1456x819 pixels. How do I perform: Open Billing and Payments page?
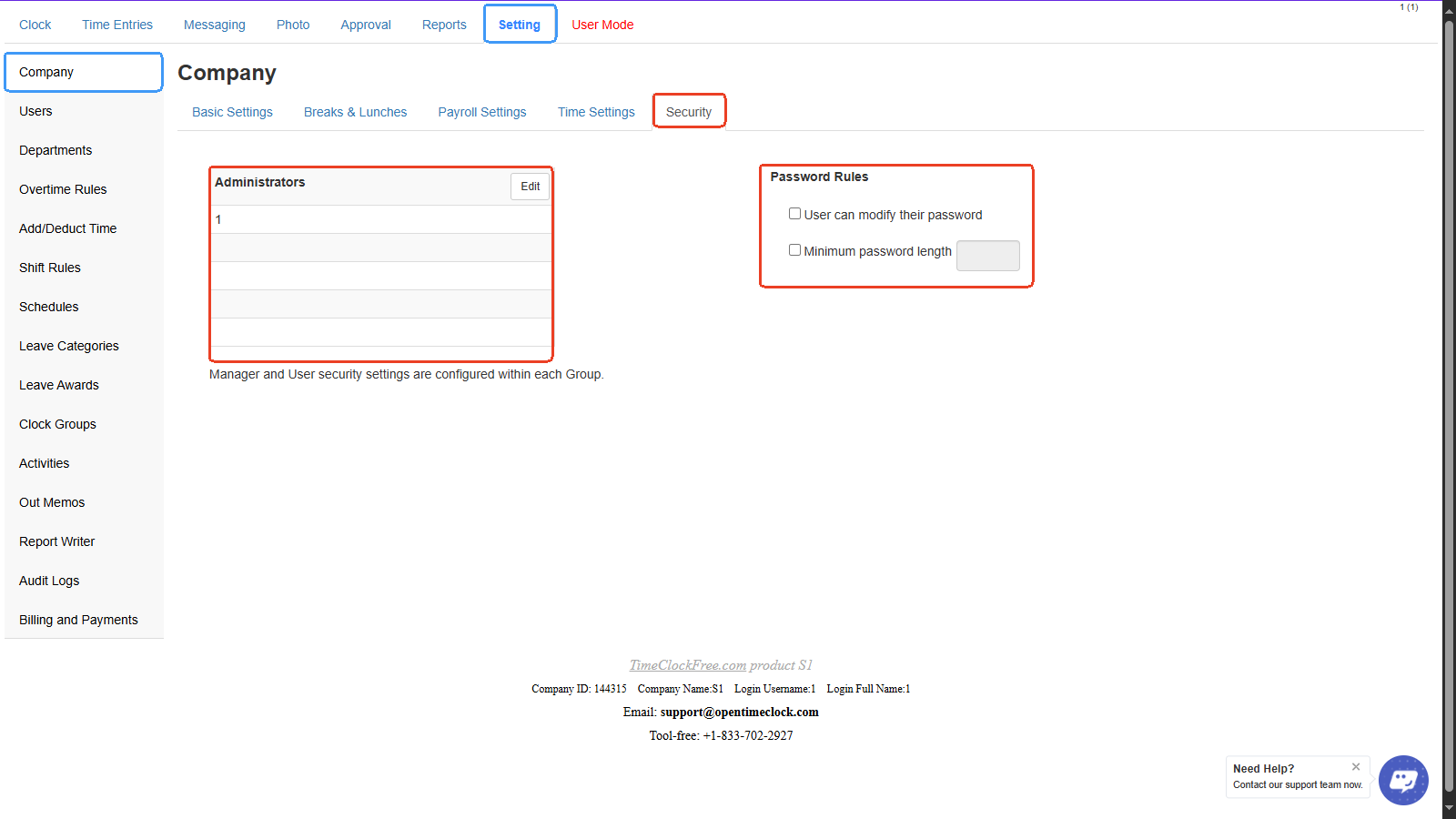[78, 620]
